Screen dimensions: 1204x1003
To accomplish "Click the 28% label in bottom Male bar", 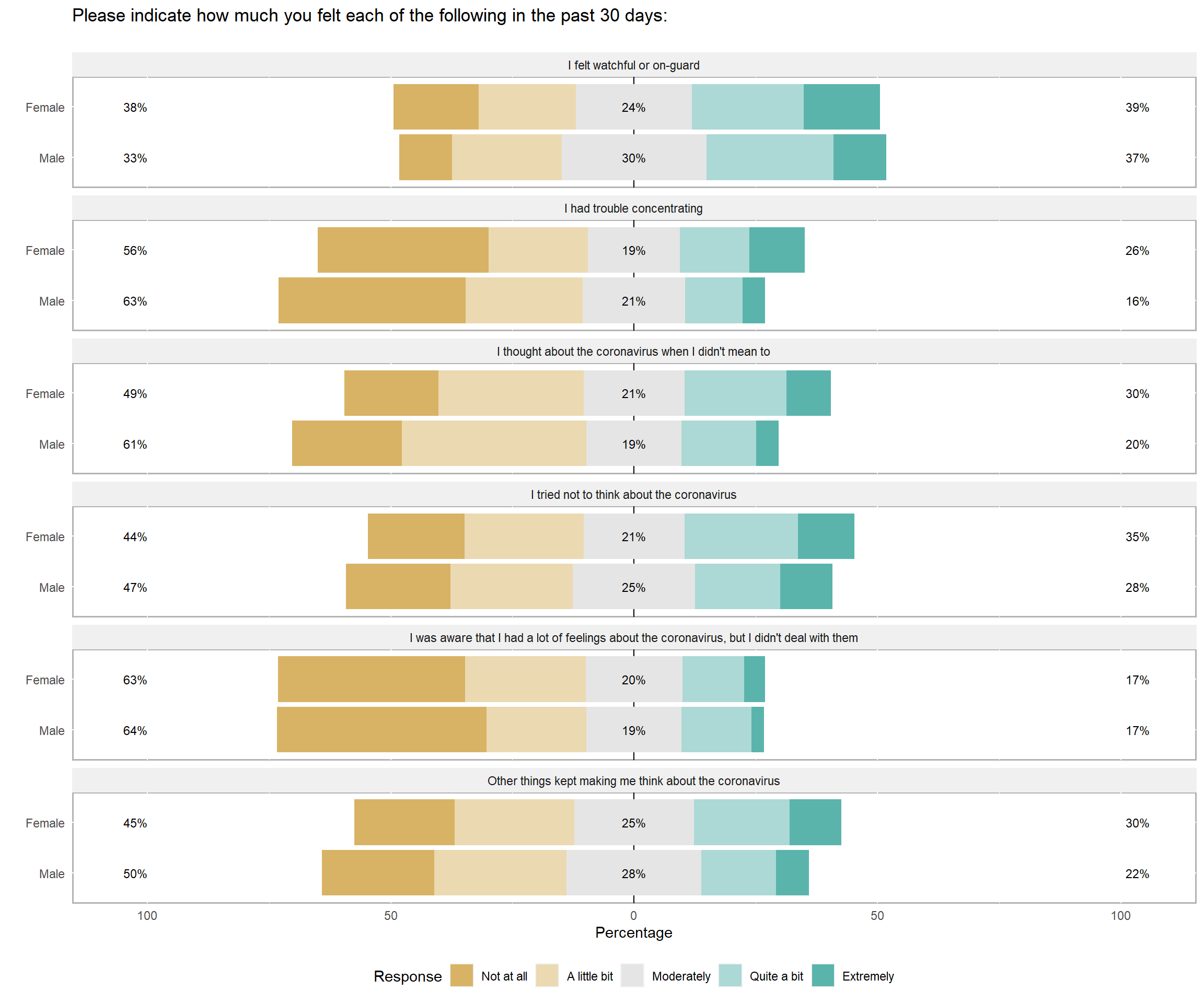I will click(x=633, y=873).
